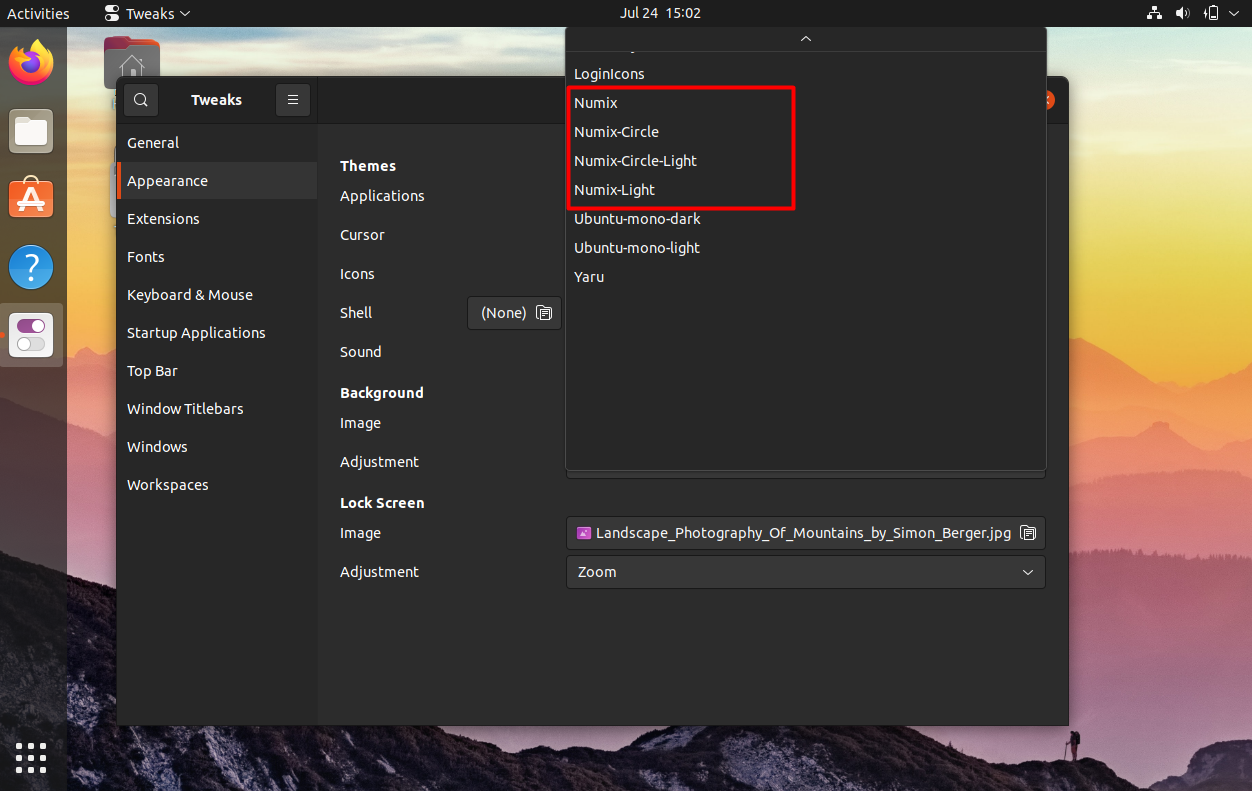Screen dimensions: 1252x791
Task: Choose Numix-Circle-Light icon theme
Action: point(806,161)
